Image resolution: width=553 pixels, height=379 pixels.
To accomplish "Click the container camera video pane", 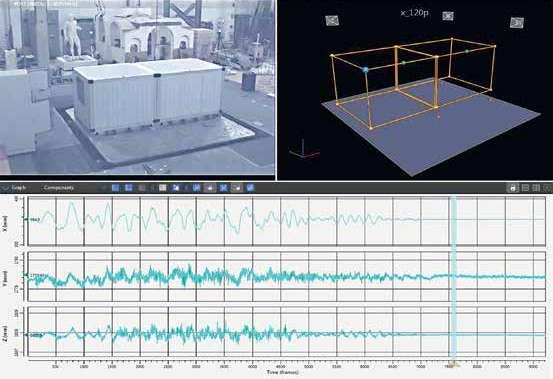I will click(137, 87).
